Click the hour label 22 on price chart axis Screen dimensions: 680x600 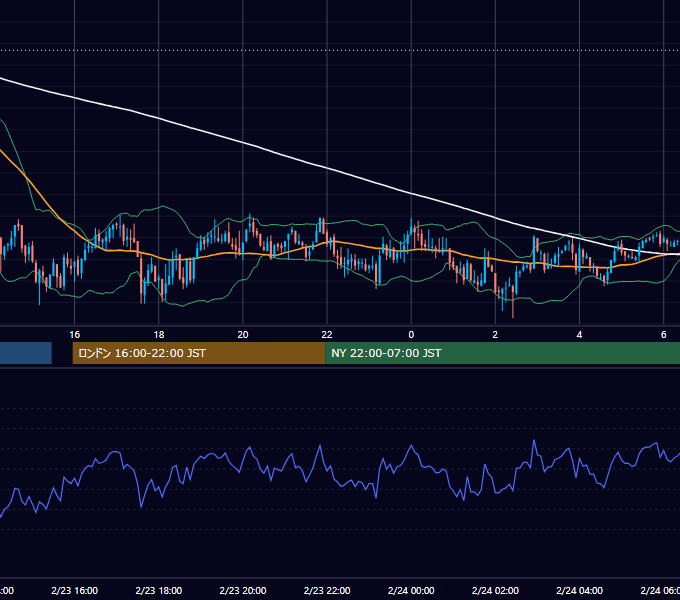[327, 335]
